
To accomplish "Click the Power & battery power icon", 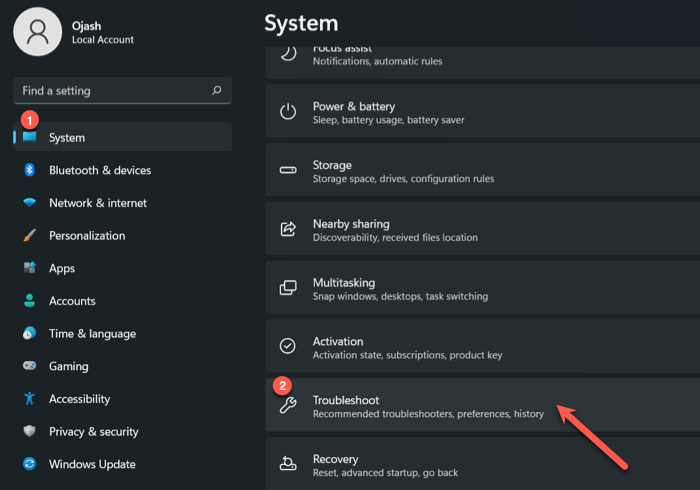I will 288,112.
